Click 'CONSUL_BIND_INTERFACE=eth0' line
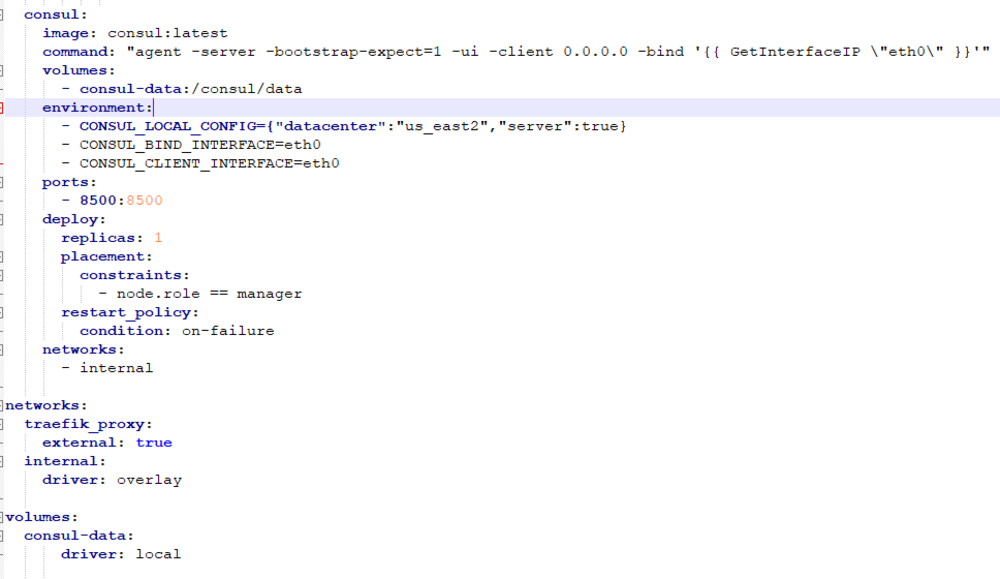Image resolution: width=1000 pixels, height=579 pixels. click(x=200, y=145)
